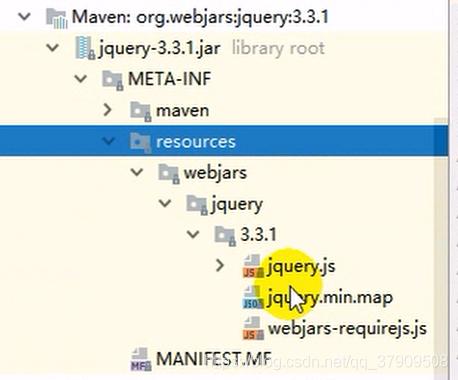The height and width of the screenshot is (380, 458).
Task: Collapse the webjars folder
Action: pos(137,172)
